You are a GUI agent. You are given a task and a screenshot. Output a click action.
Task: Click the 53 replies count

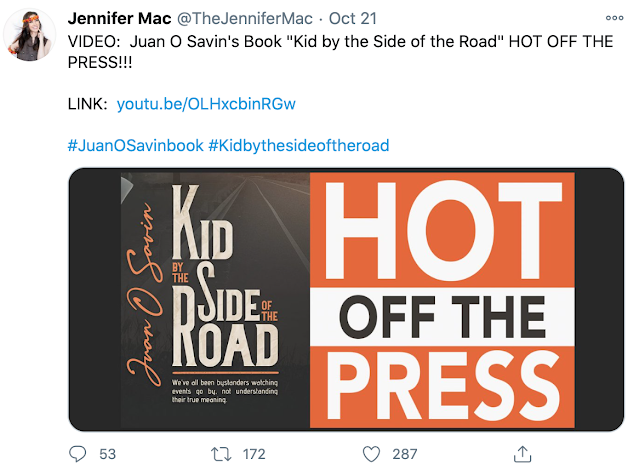pos(108,453)
